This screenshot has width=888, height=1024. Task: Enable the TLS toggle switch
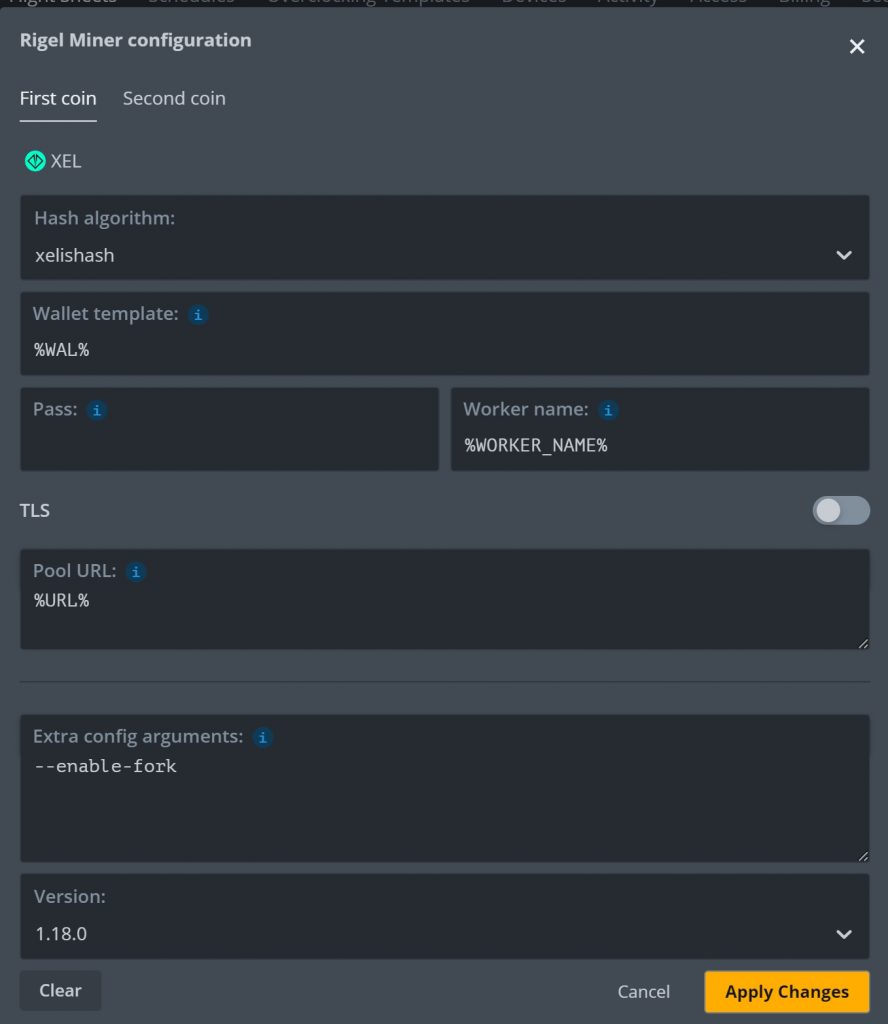[841, 510]
